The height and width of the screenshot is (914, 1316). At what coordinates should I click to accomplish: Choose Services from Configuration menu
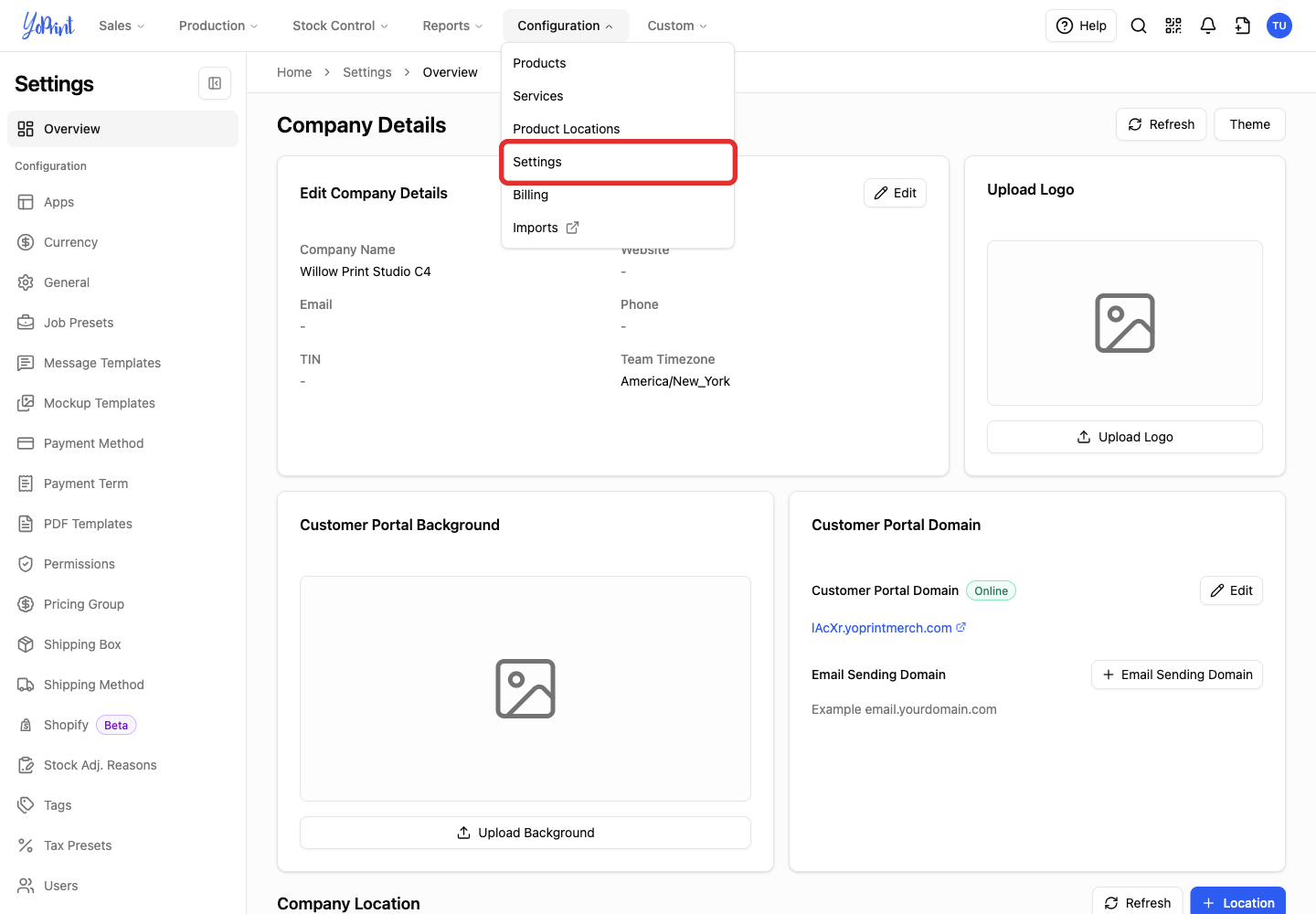coord(618,96)
